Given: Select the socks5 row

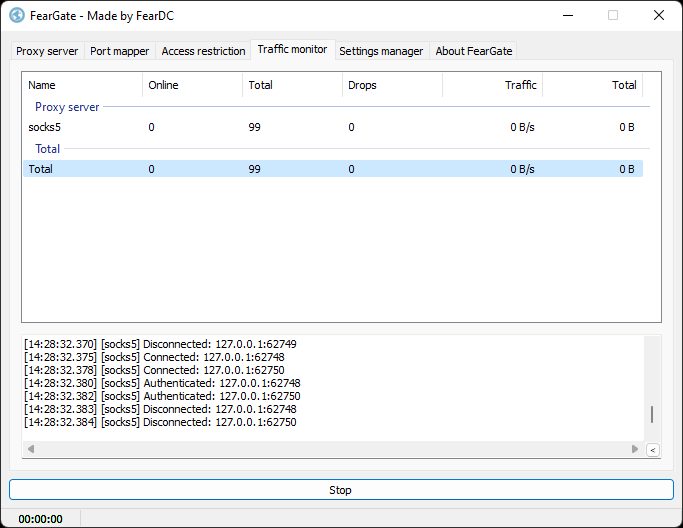Looking at the screenshot, I should pos(333,127).
